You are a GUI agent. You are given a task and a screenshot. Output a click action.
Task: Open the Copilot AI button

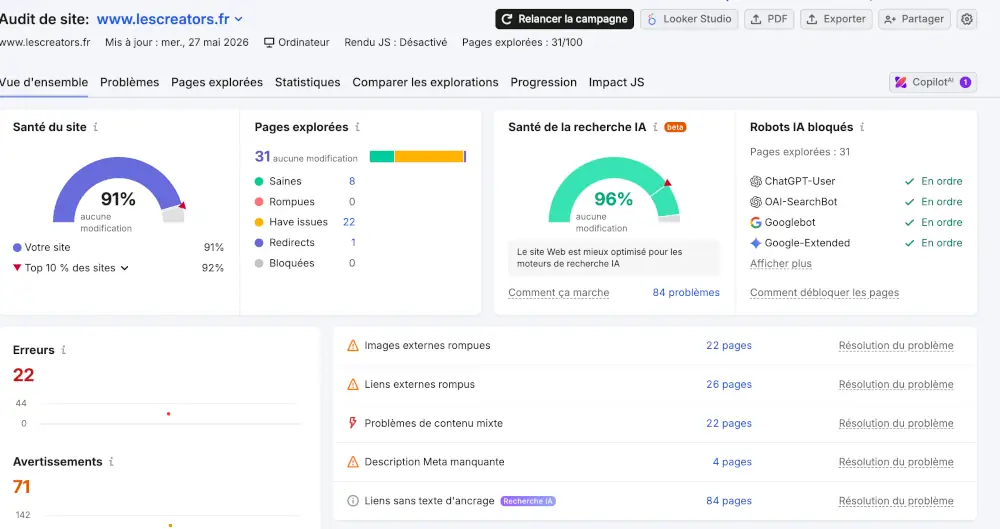click(x=932, y=82)
